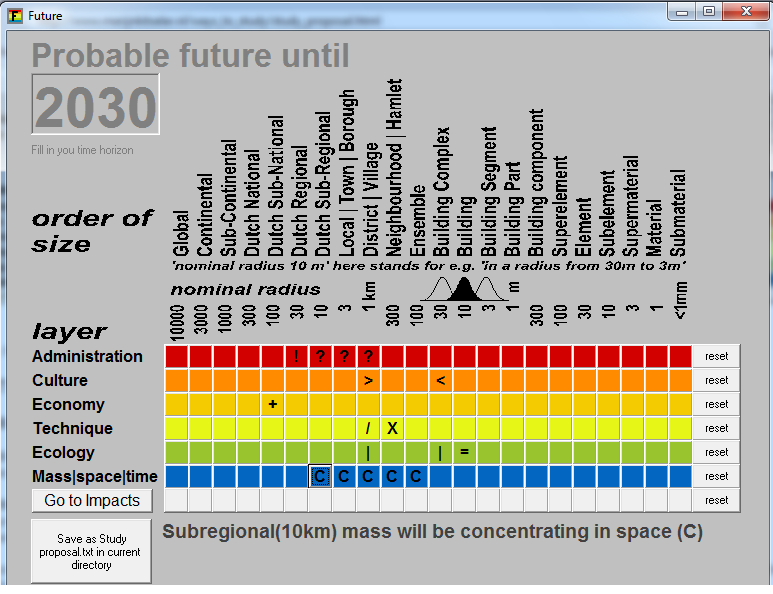Image resolution: width=773 pixels, height=594 pixels.
Task: Click the '>' cell in the Culture row
Action: point(368,380)
